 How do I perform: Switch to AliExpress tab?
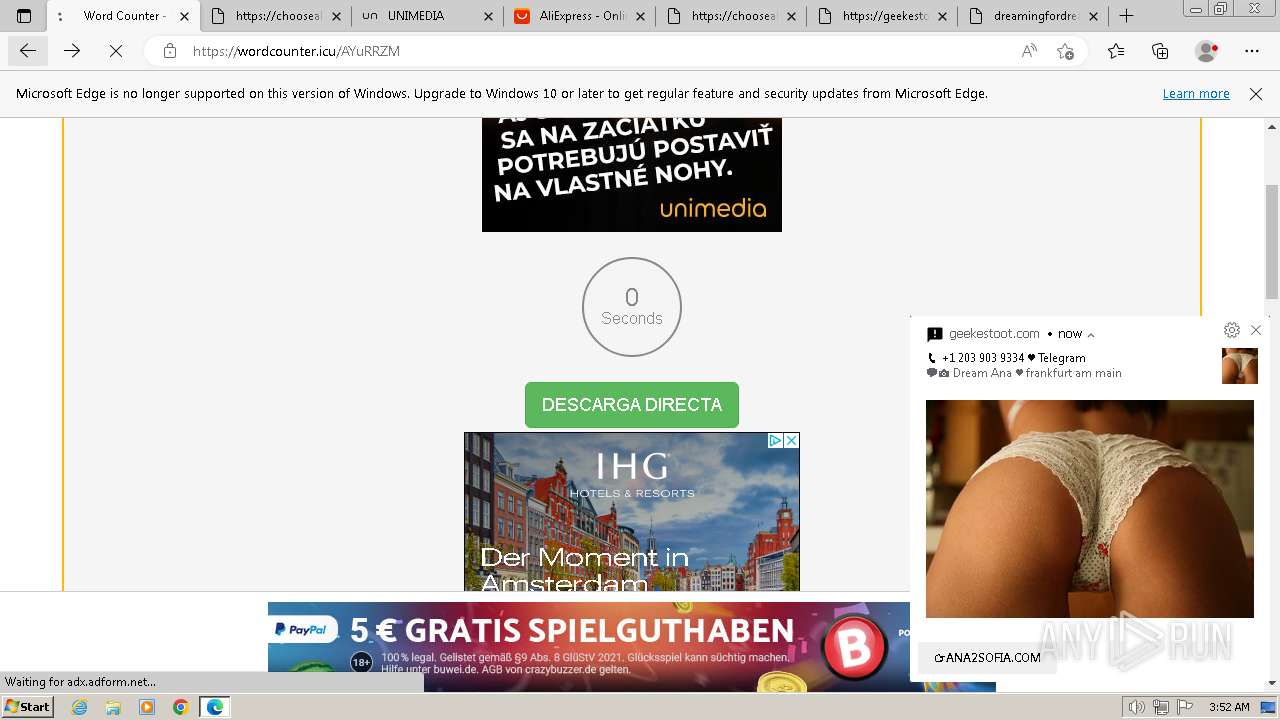579,16
